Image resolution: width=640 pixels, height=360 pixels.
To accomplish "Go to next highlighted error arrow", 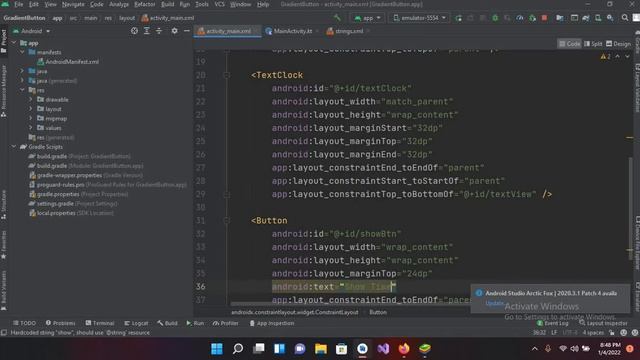I will click(627, 56).
